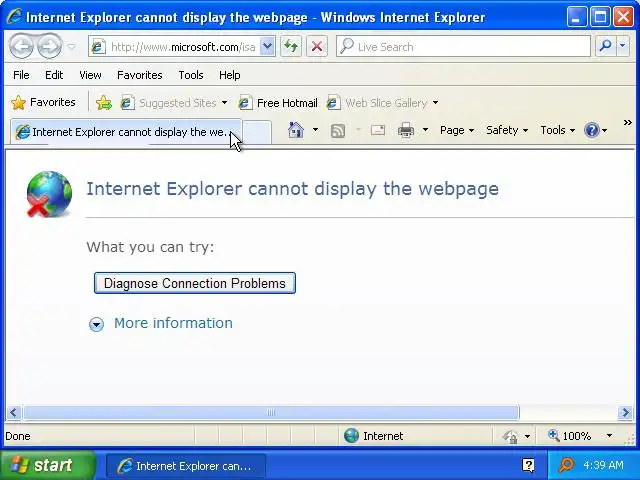This screenshot has width=640, height=480.
Task: Open the search provider options dropdown
Action: [622, 46]
